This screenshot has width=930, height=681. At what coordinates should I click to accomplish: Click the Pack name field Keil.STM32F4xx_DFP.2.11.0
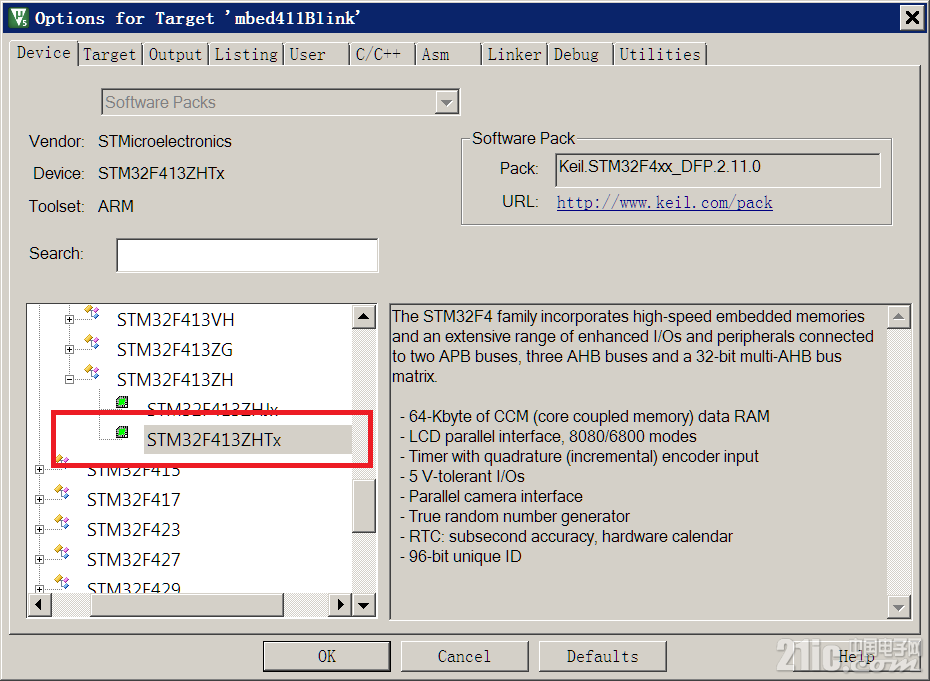tap(718, 170)
